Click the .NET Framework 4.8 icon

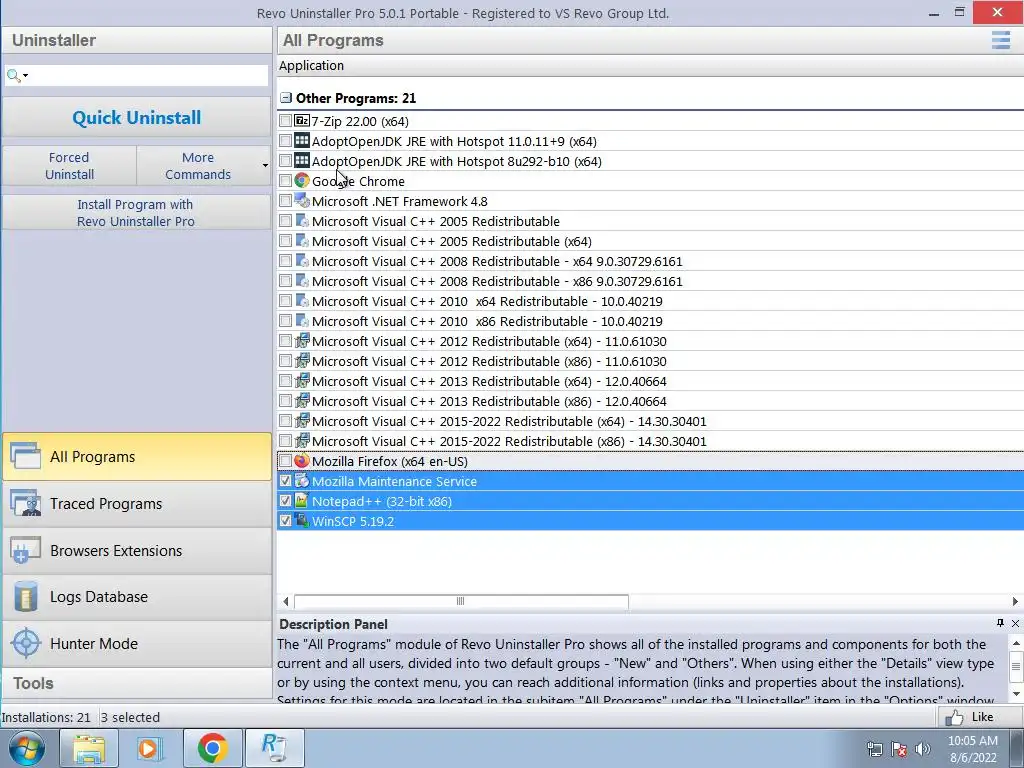(302, 200)
